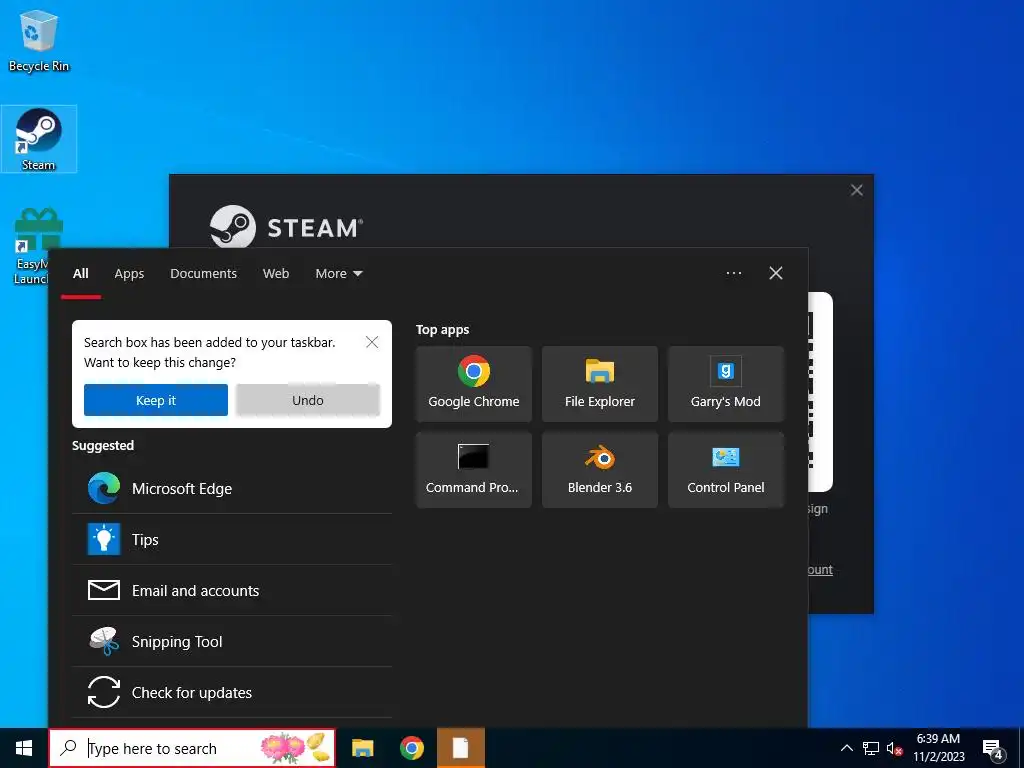Screen dimensions: 1024x768
Task: Open the notification center icon
Action: (x=993, y=748)
